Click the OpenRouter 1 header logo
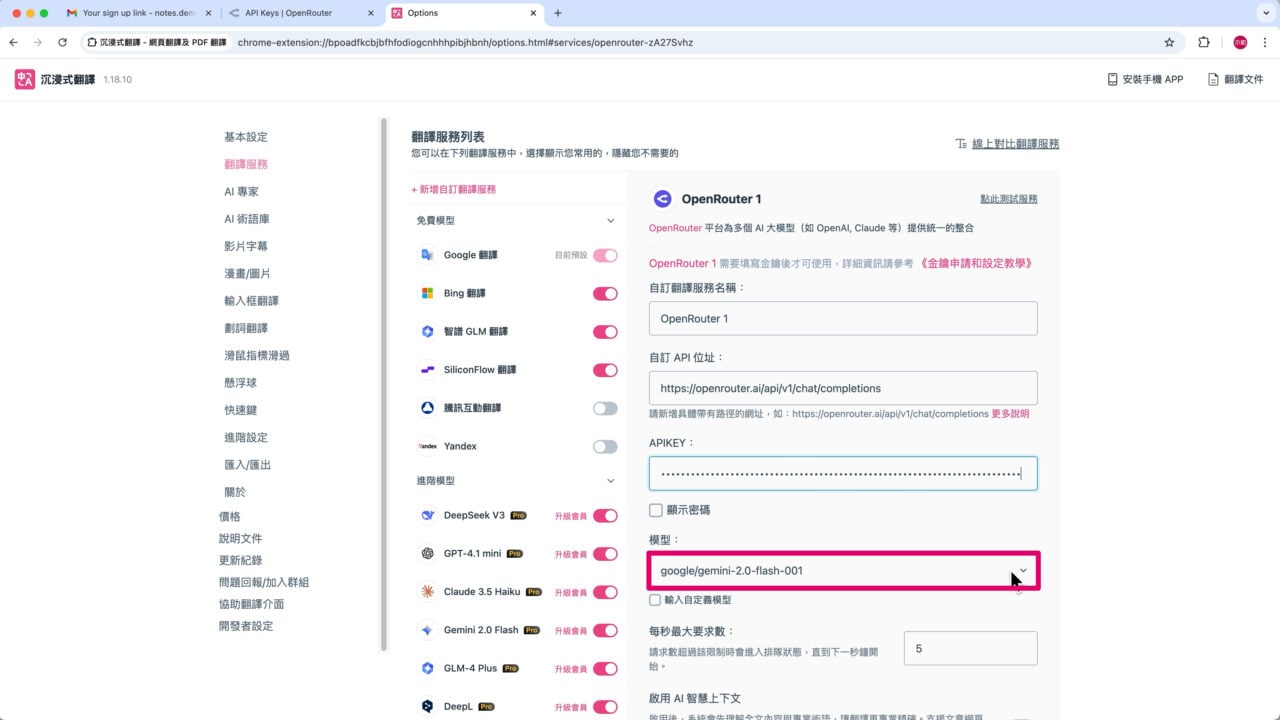 click(x=661, y=199)
